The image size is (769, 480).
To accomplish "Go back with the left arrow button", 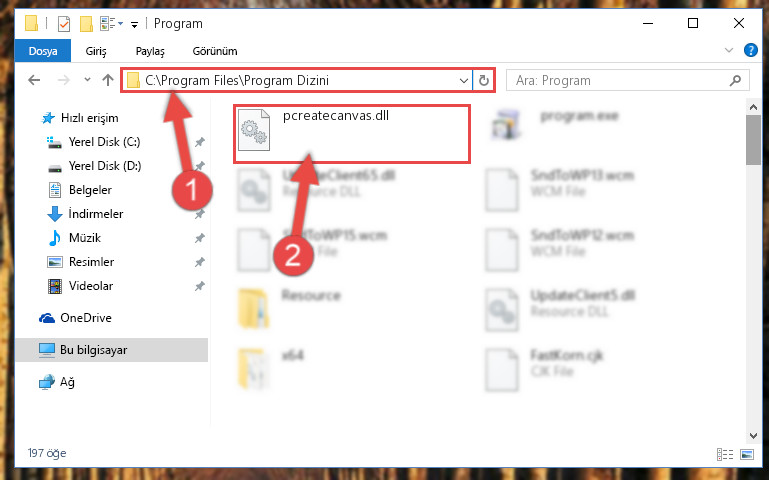I will point(34,80).
